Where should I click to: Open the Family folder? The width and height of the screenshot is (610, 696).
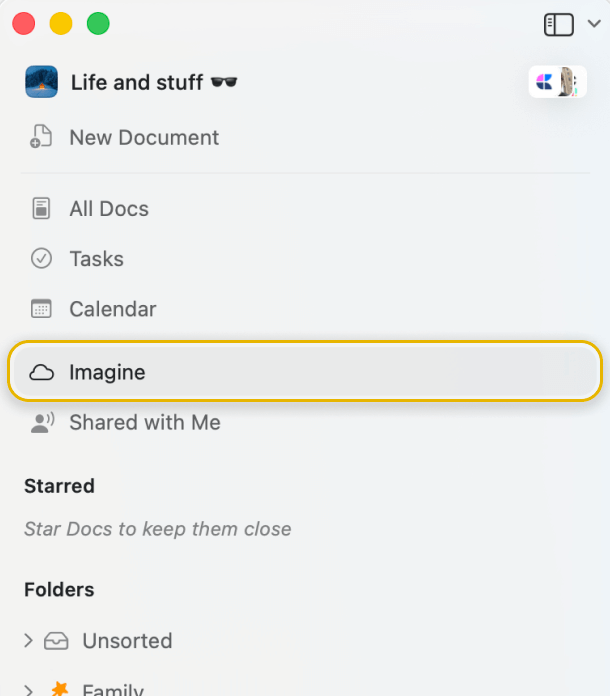pos(113,690)
